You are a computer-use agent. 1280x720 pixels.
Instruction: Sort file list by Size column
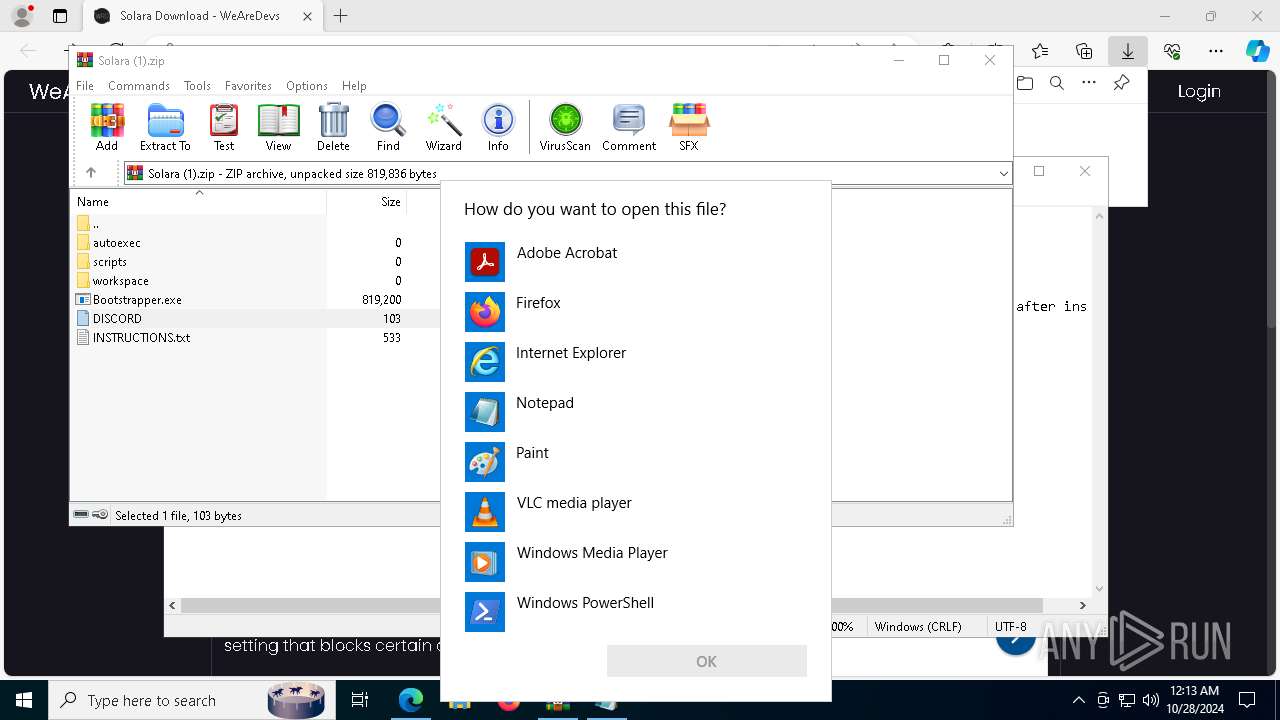pos(367,202)
